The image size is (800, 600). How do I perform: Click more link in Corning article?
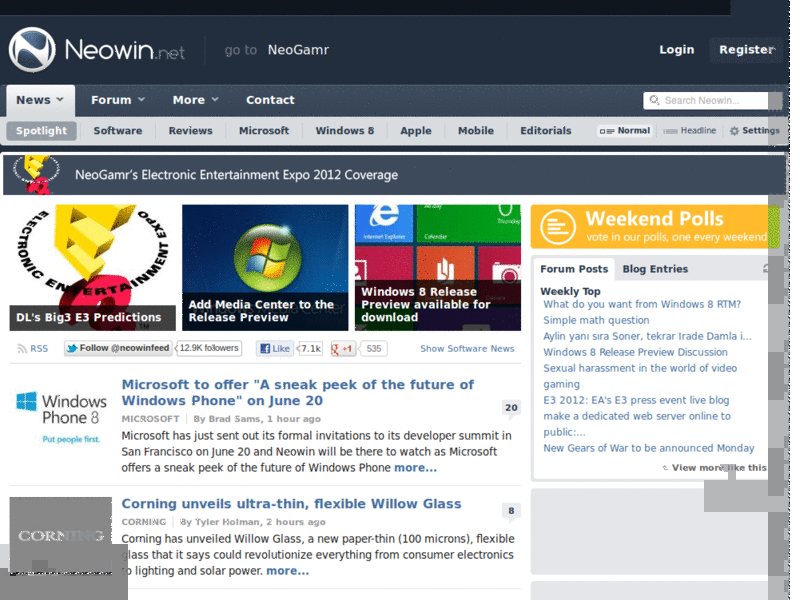[x=287, y=570]
